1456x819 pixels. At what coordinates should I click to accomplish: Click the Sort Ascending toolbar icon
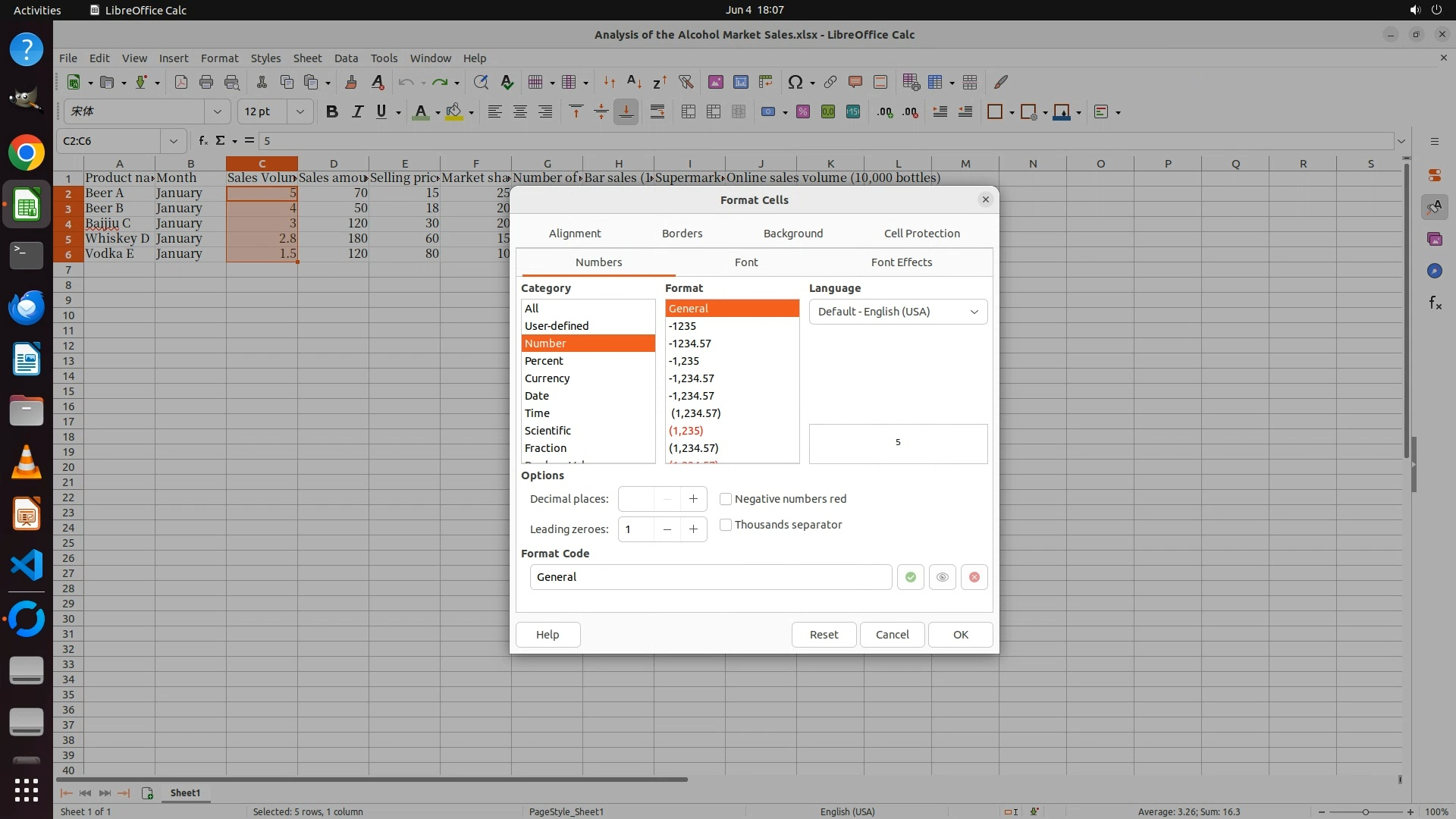pyautogui.click(x=634, y=82)
